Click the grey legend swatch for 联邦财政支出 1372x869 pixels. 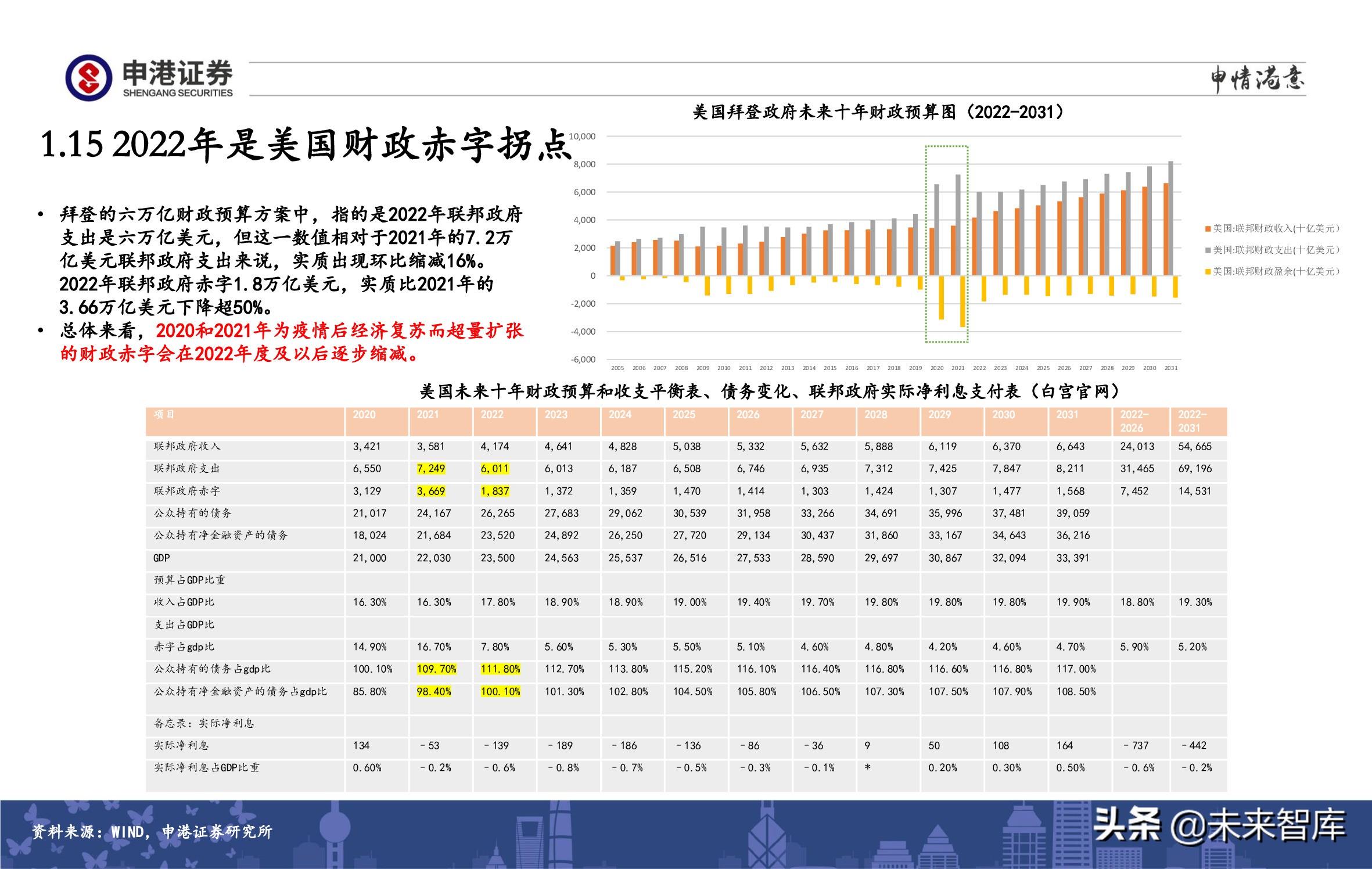(x=1208, y=250)
